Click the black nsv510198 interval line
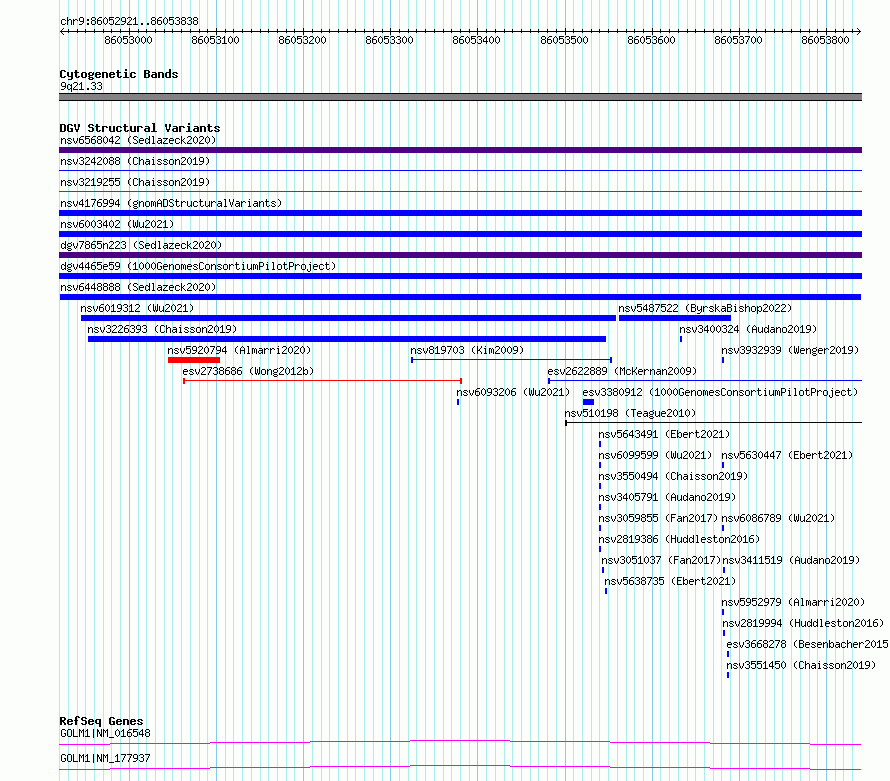890x781 pixels. 713,423
